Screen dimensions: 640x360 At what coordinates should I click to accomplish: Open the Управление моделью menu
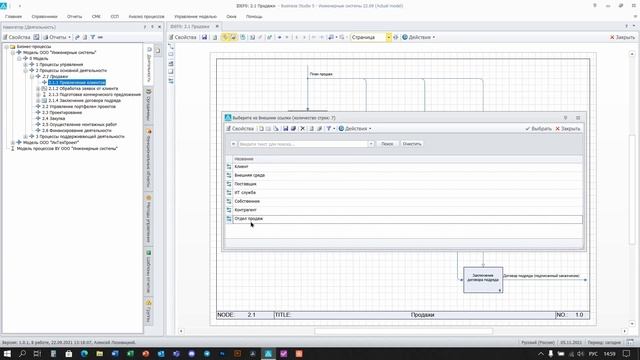click(196, 17)
